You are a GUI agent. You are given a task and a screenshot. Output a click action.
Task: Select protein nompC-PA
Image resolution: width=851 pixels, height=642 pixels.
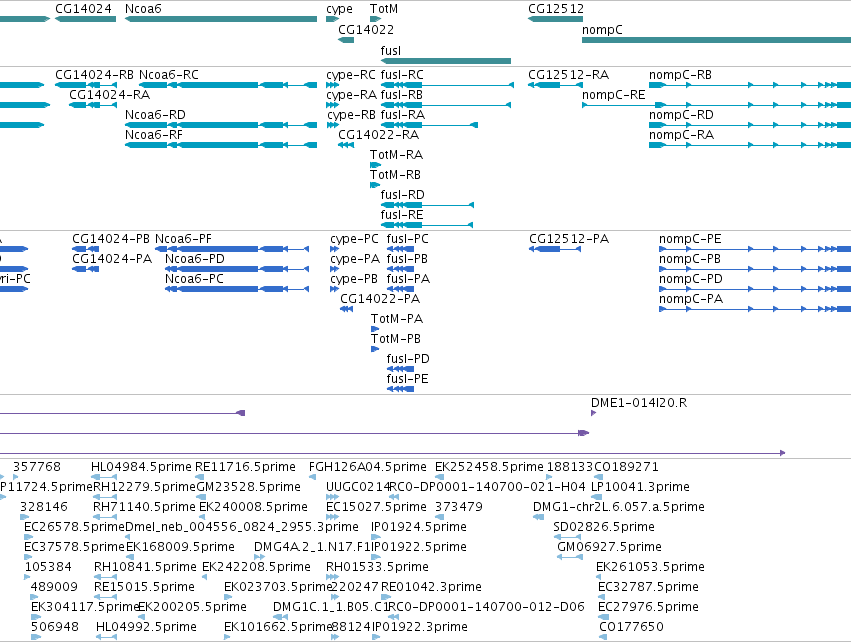pos(755,309)
